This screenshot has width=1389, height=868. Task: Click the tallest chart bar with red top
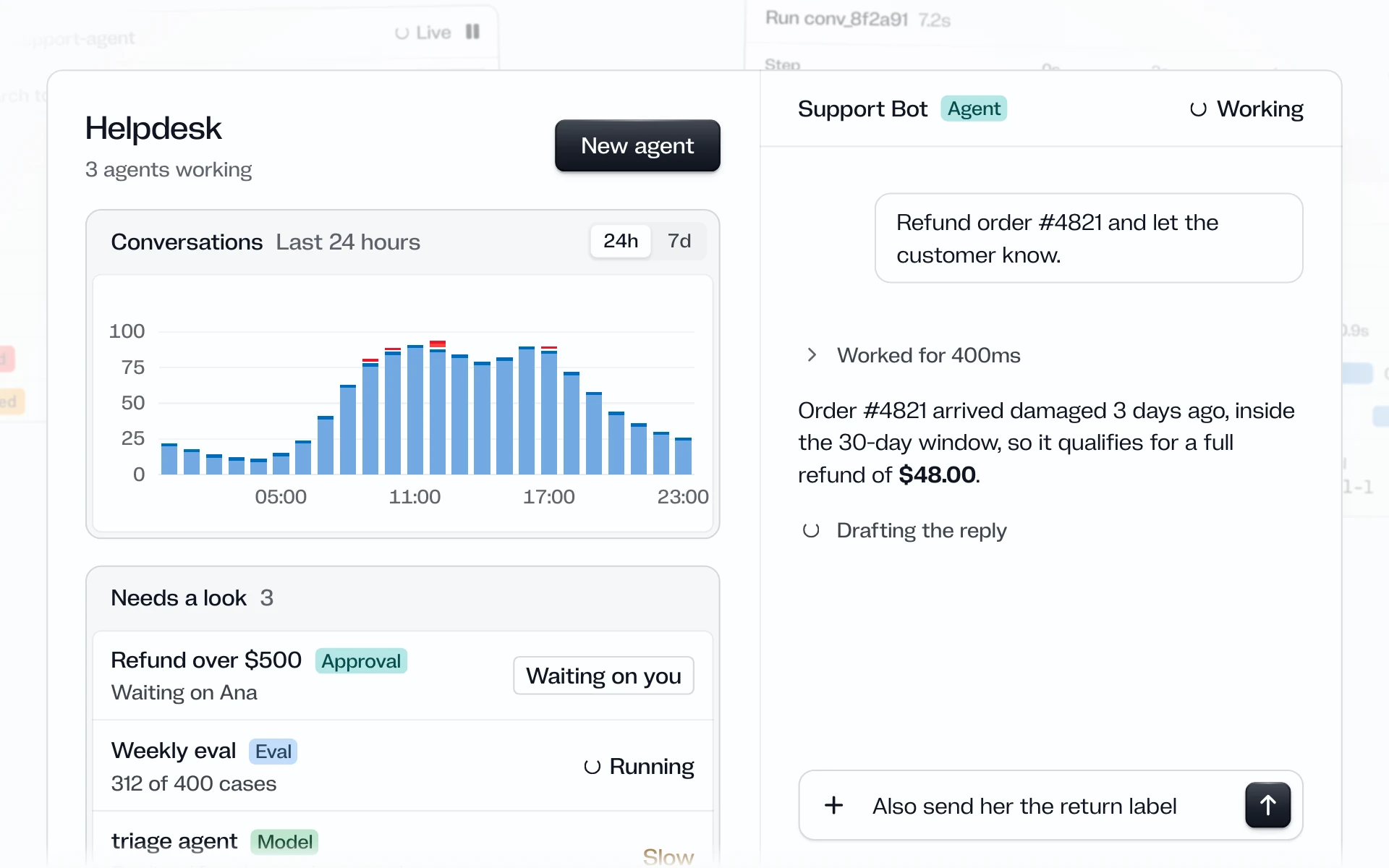(438, 407)
